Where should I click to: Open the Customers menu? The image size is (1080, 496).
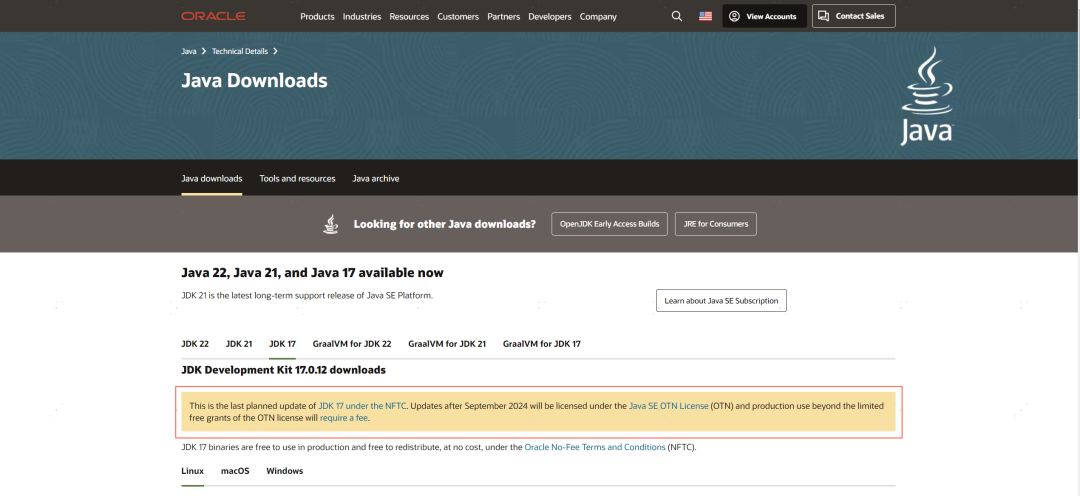pos(458,17)
